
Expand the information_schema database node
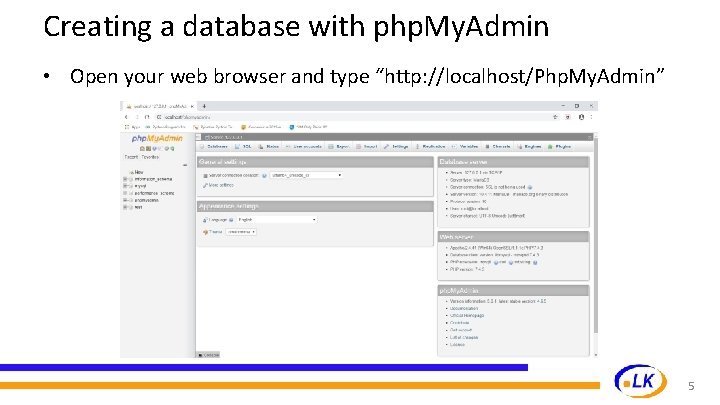(125, 179)
